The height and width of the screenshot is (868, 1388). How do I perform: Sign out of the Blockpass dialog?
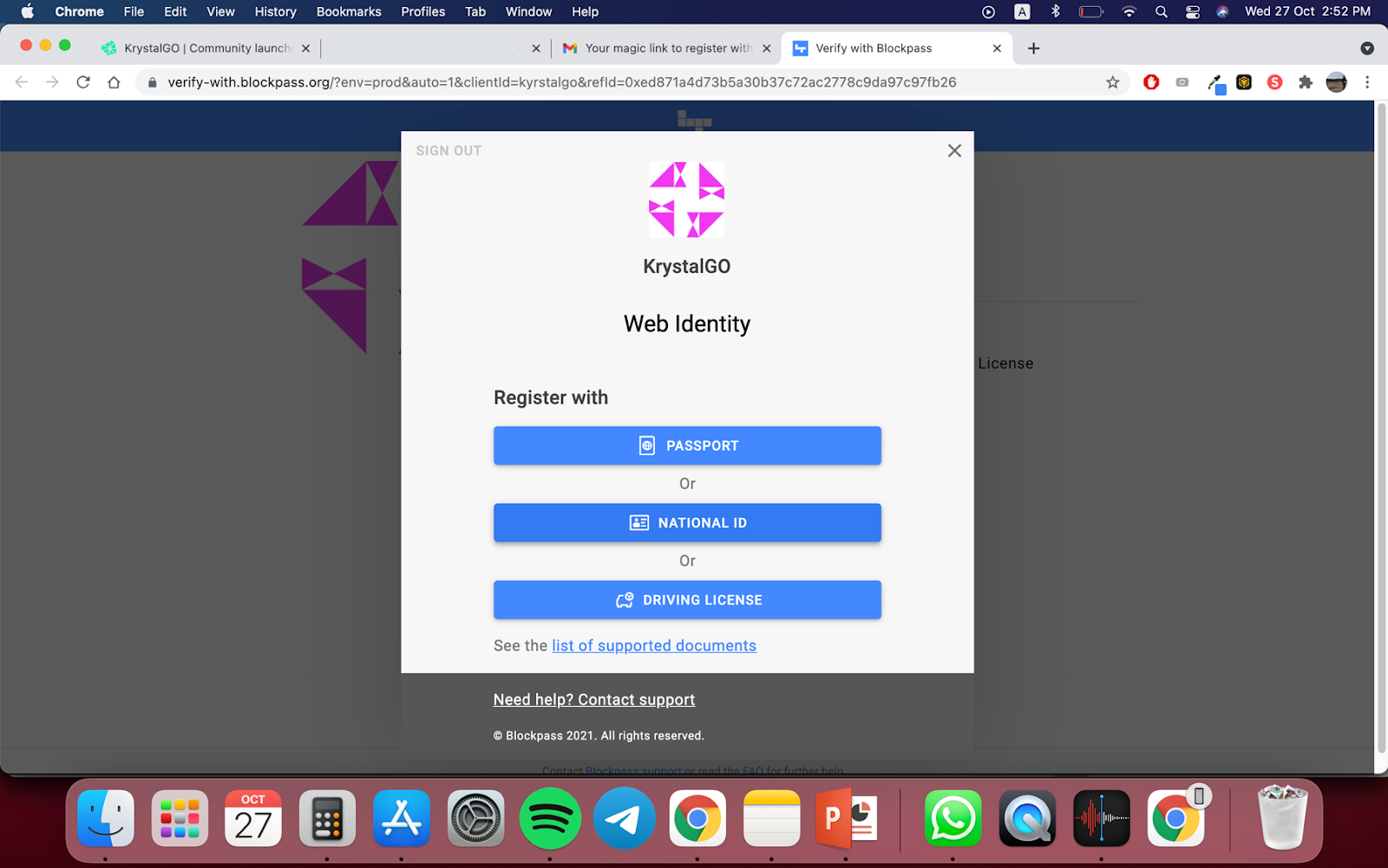pyautogui.click(x=448, y=151)
